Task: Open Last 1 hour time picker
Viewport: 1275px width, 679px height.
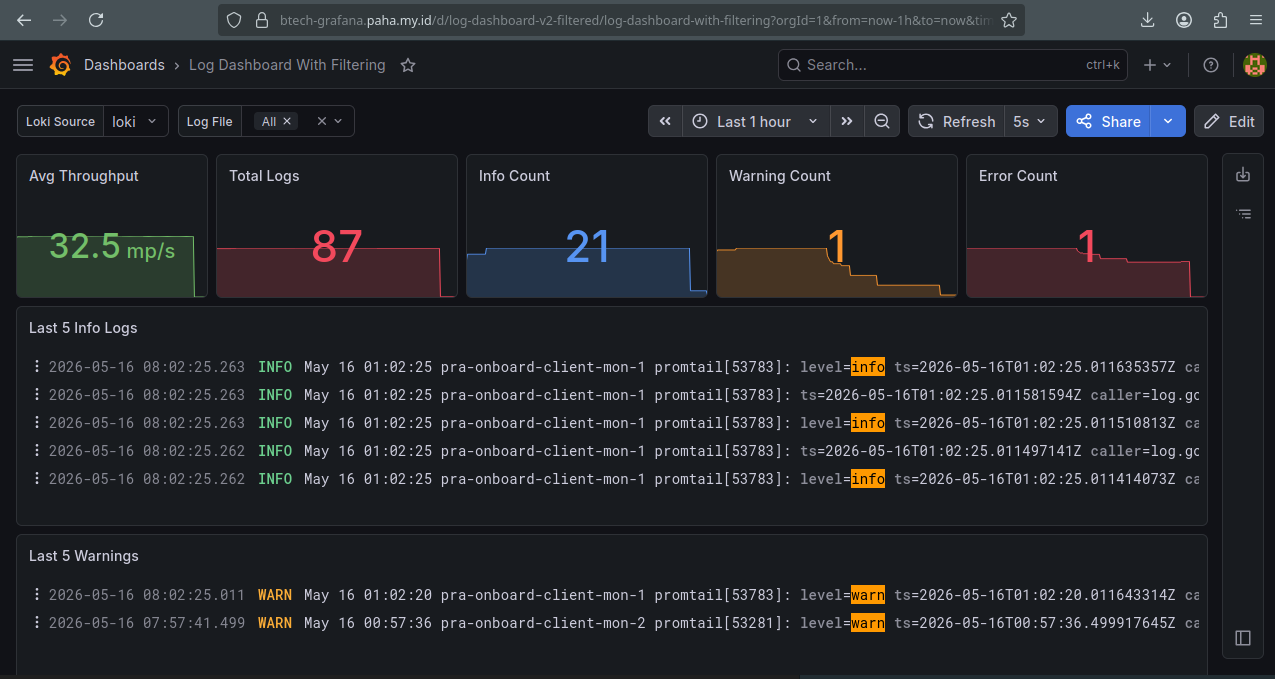Action: pyautogui.click(x=756, y=121)
